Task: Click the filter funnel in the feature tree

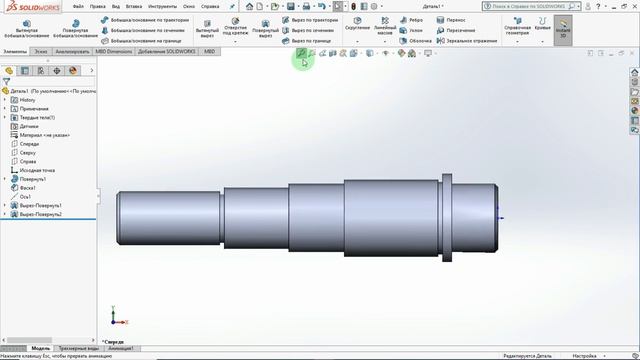Action: click(6, 82)
